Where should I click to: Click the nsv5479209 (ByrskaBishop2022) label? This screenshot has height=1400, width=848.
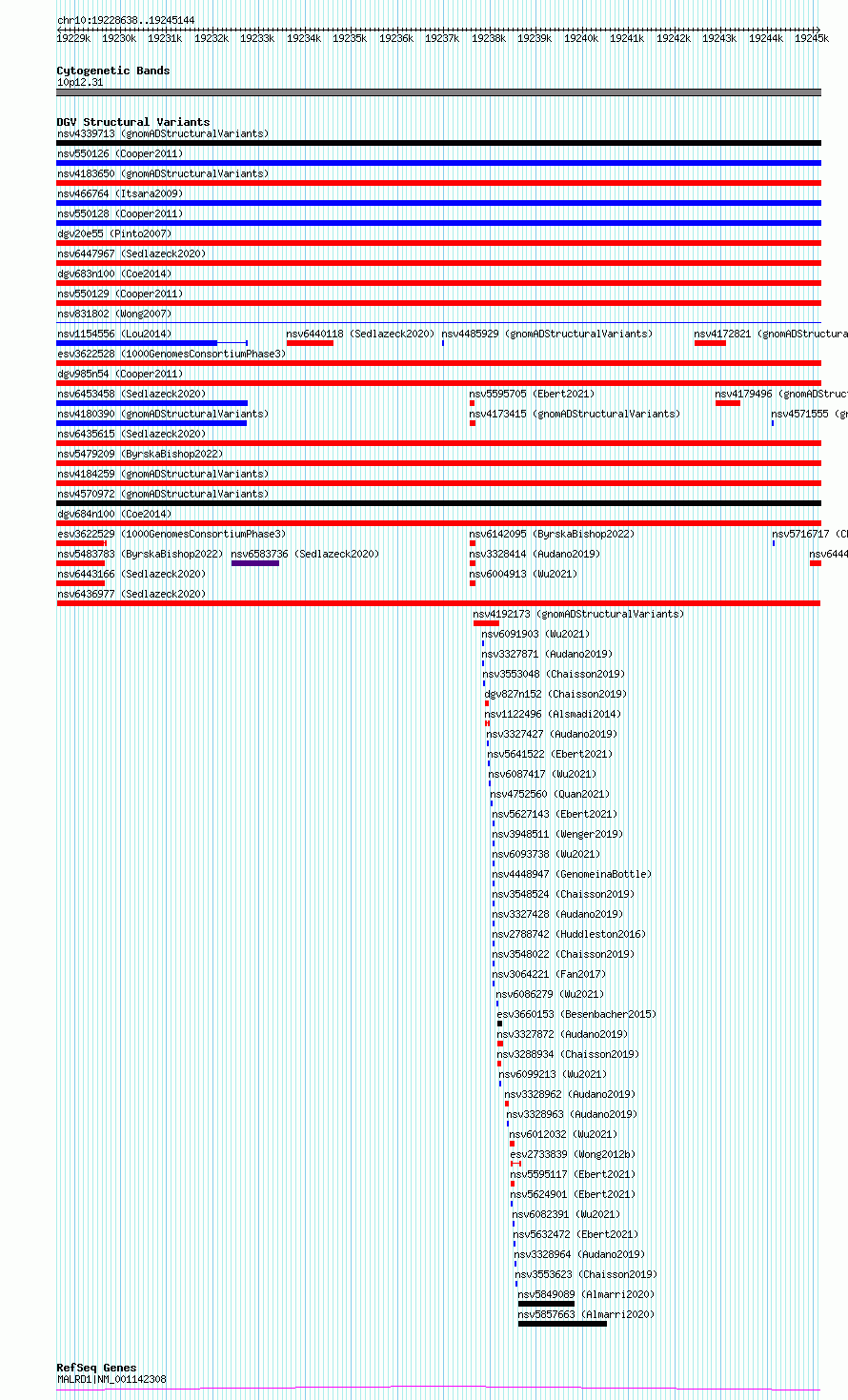[x=140, y=454]
